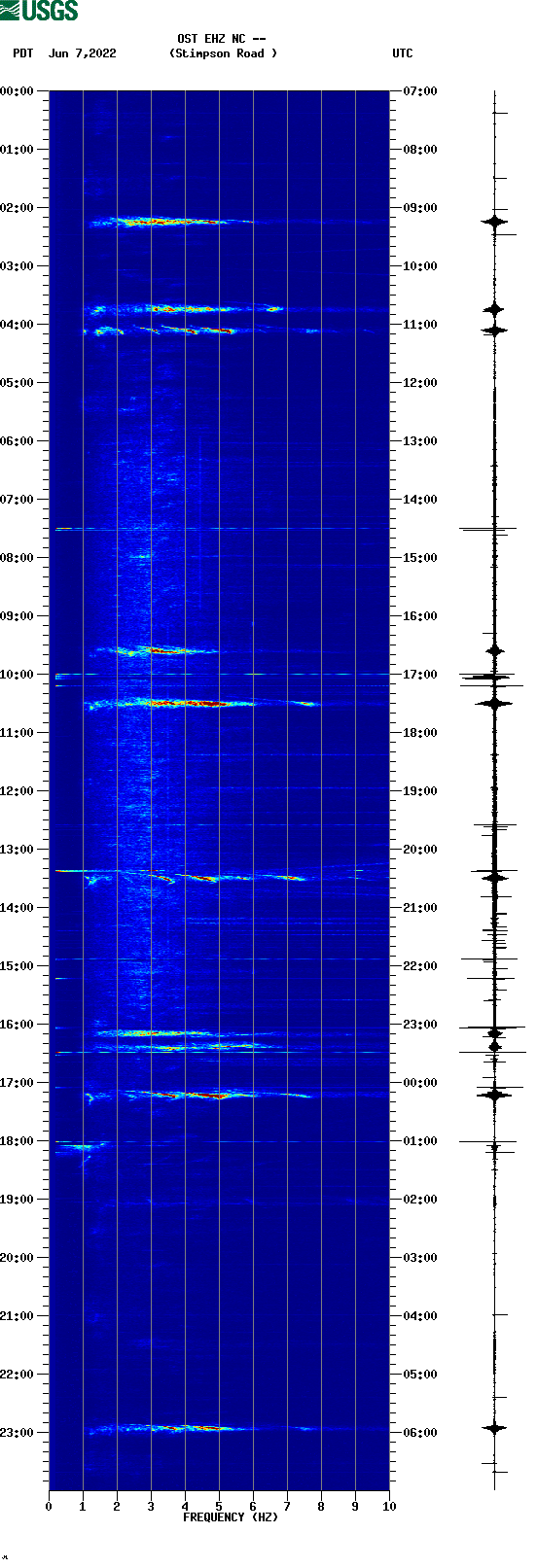Select the UTC timezone label

coord(403,53)
